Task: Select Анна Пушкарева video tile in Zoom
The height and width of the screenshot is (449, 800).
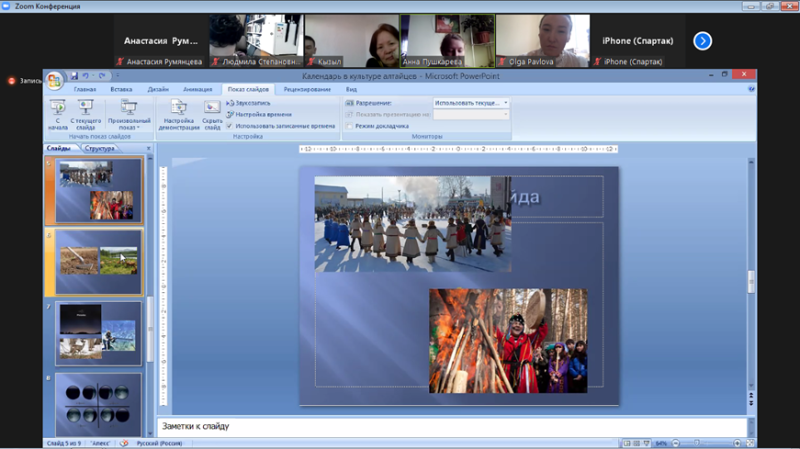Action: [447, 41]
